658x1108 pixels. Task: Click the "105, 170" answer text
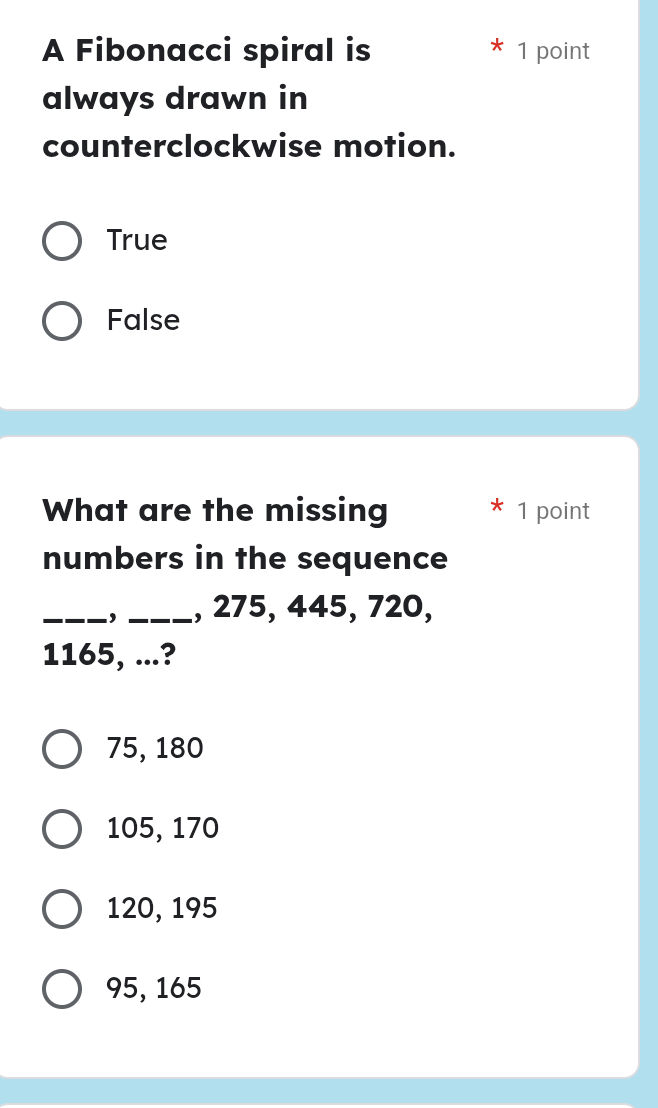(162, 829)
